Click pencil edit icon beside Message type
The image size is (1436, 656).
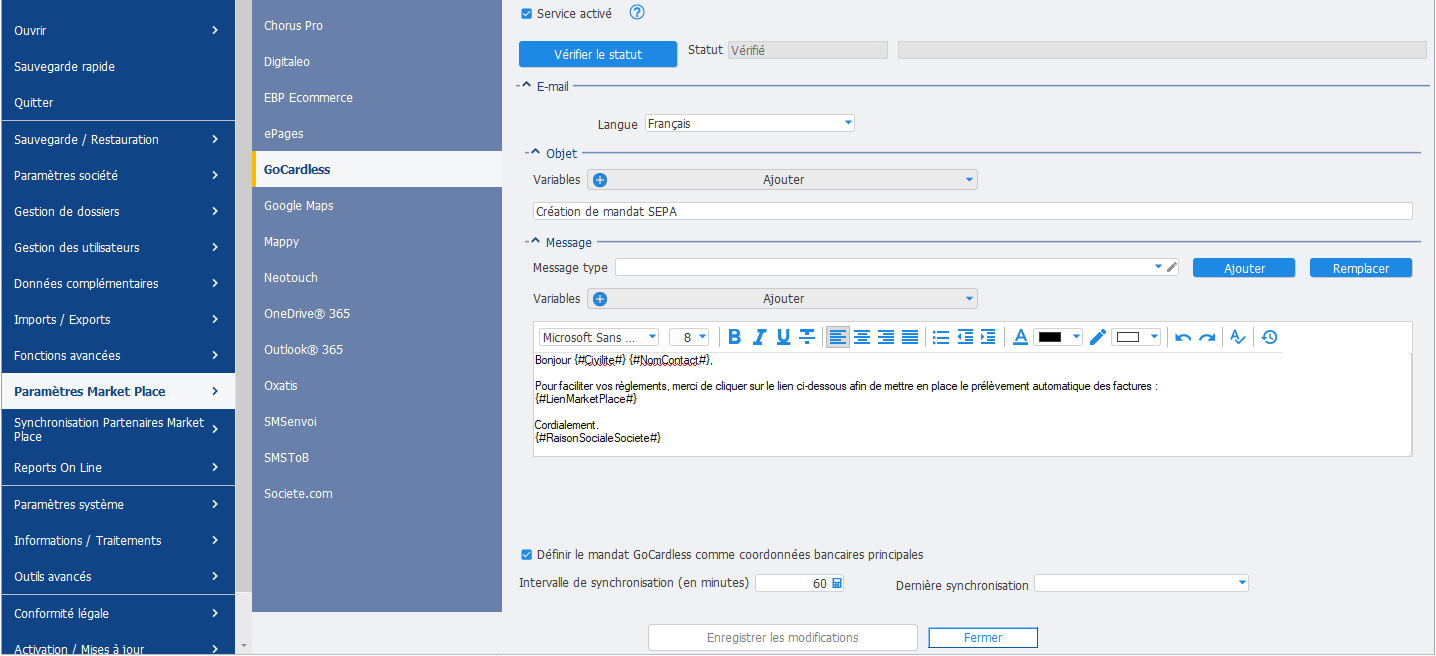point(1172,267)
